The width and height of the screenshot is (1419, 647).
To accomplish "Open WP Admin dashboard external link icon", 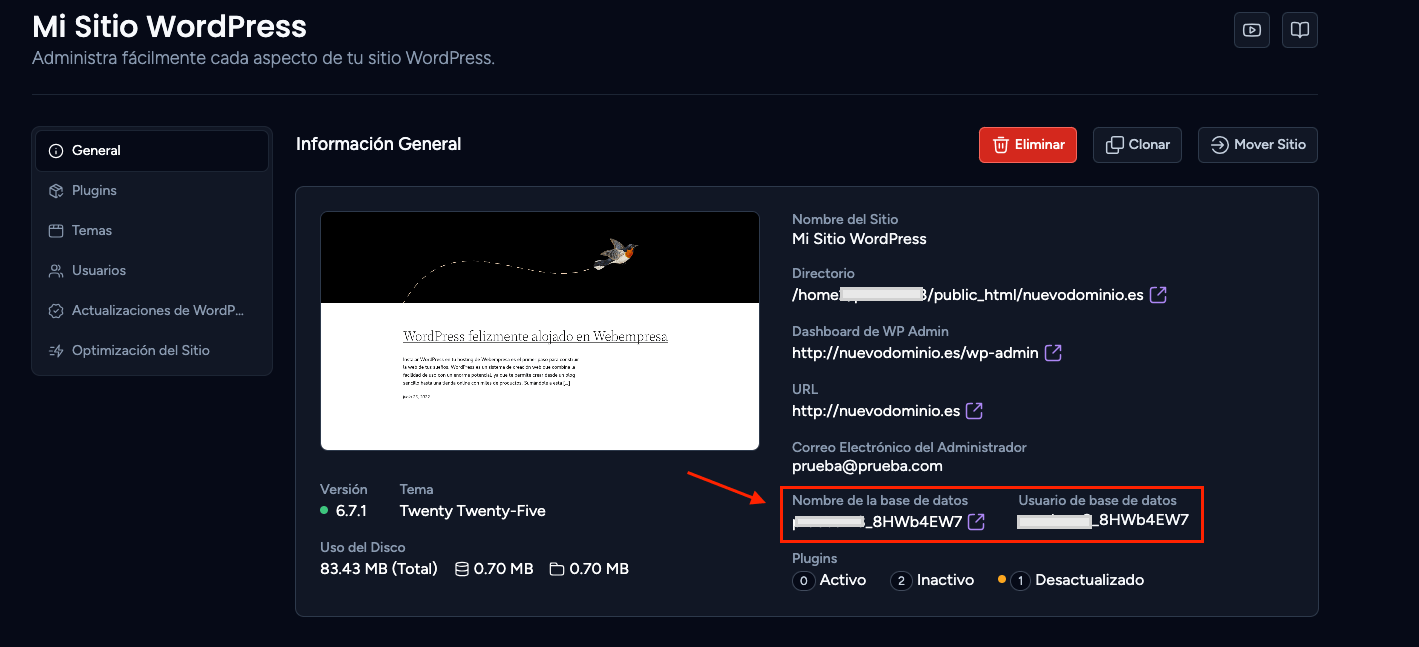I will click(x=1053, y=353).
